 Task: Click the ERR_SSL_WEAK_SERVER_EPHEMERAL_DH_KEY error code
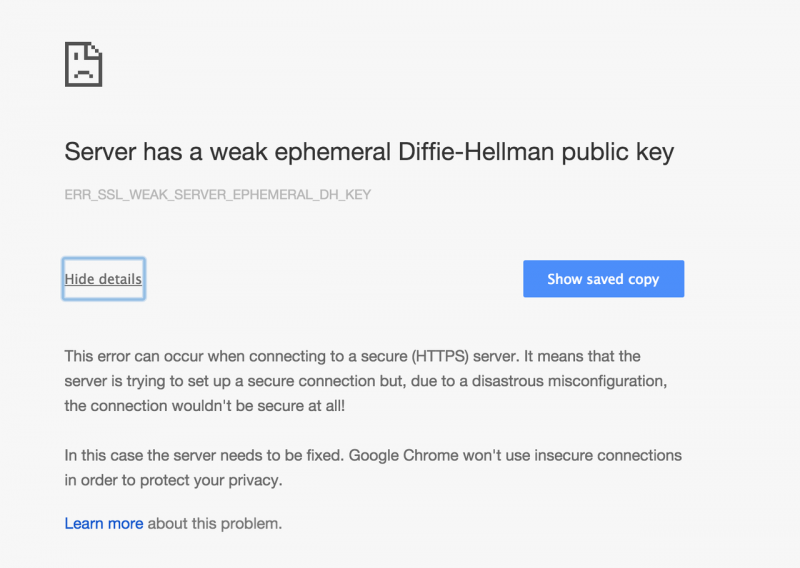[x=217, y=194]
